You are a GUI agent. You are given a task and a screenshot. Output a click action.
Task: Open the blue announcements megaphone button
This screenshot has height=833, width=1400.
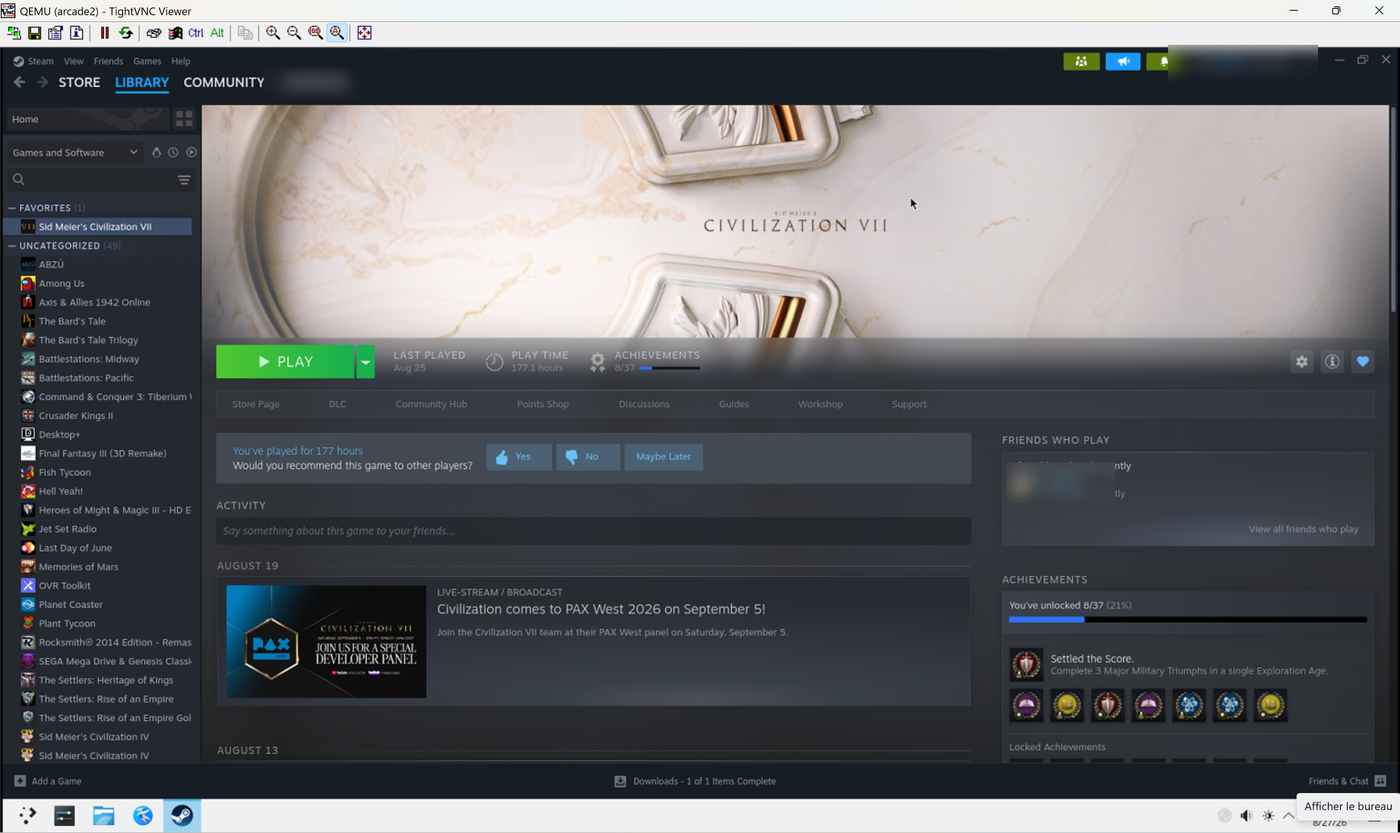(x=1123, y=61)
